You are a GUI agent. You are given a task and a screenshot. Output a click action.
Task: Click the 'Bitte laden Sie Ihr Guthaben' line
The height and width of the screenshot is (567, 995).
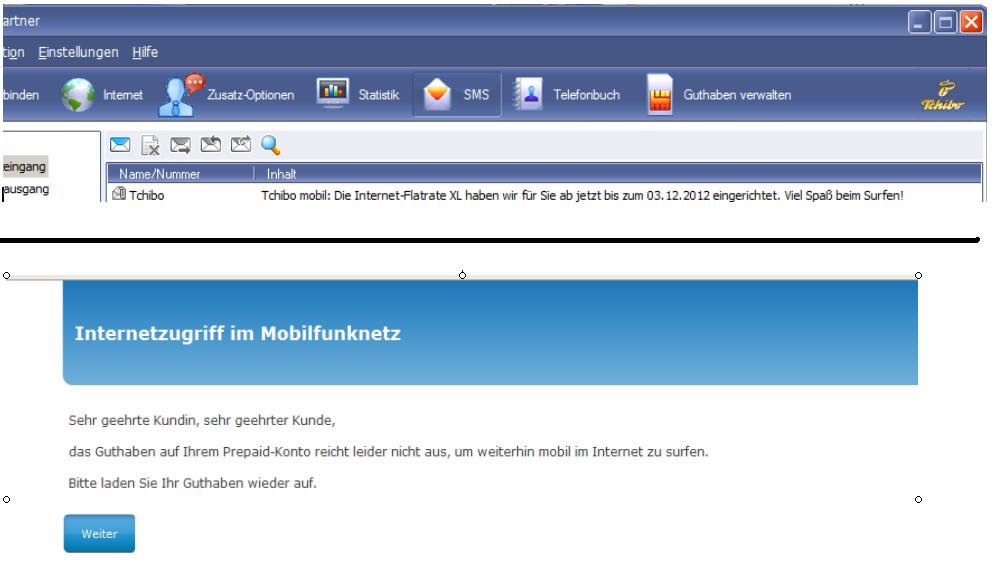(192, 483)
